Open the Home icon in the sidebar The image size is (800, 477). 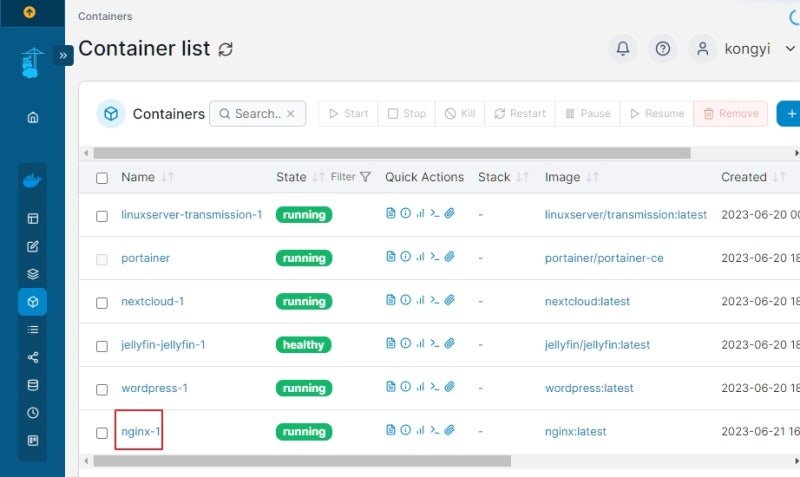[x=33, y=118]
